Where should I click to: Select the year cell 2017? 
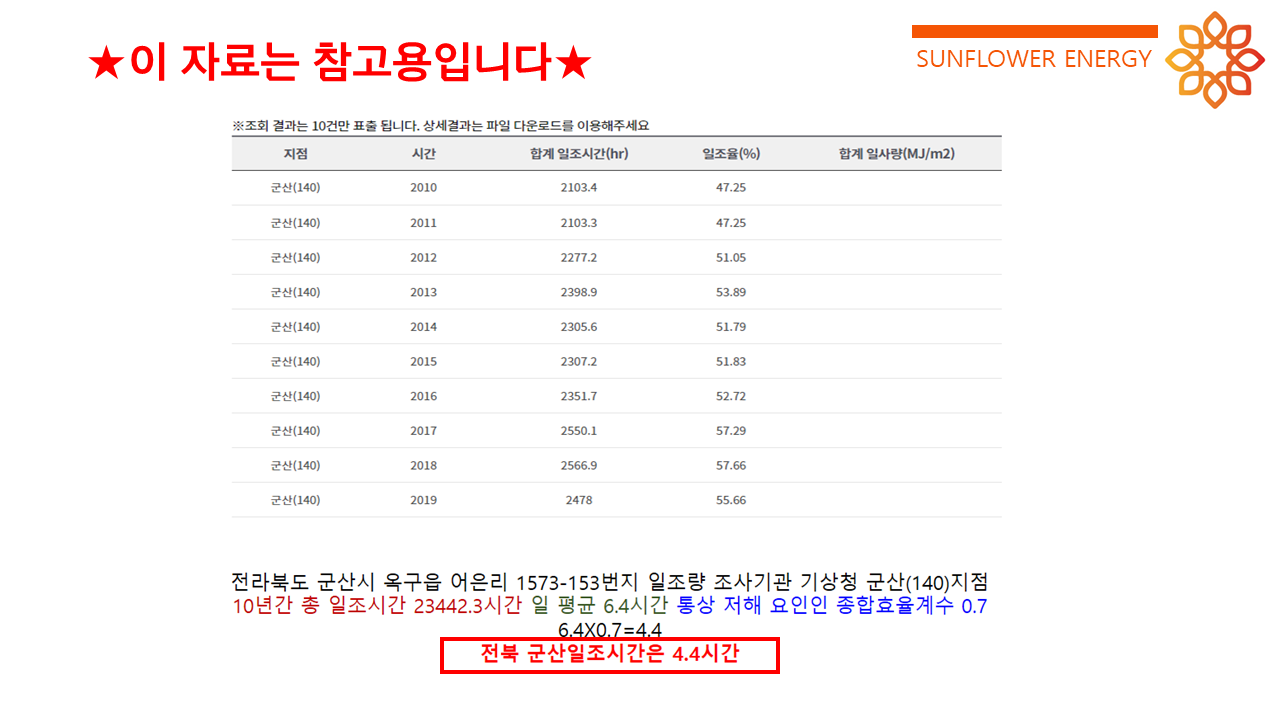424,431
